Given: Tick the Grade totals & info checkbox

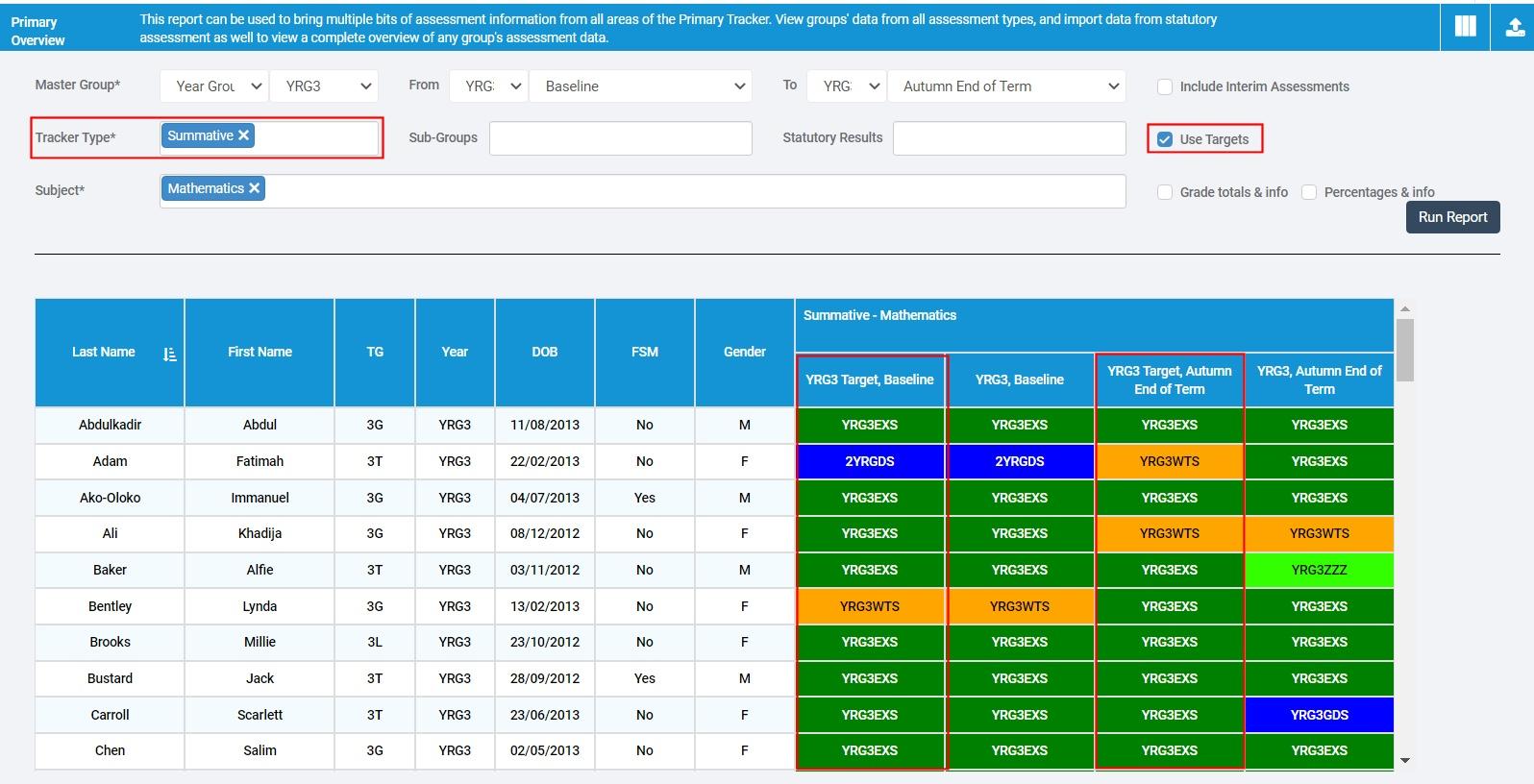Looking at the screenshot, I should 1165,192.
